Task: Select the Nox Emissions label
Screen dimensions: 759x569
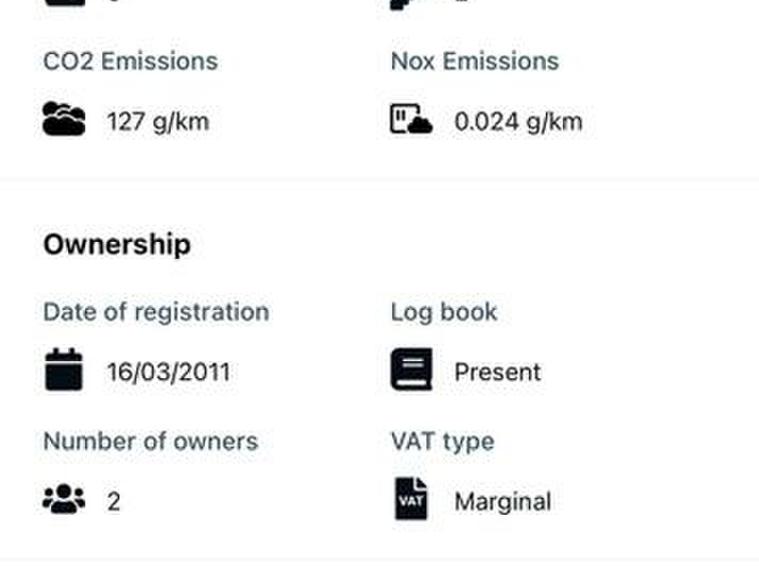Action: tap(474, 61)
